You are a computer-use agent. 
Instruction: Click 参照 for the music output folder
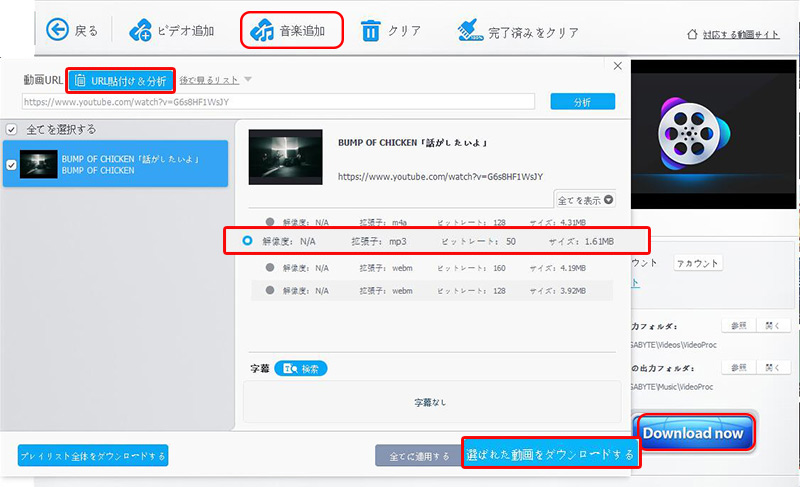(x=738, y=367)
